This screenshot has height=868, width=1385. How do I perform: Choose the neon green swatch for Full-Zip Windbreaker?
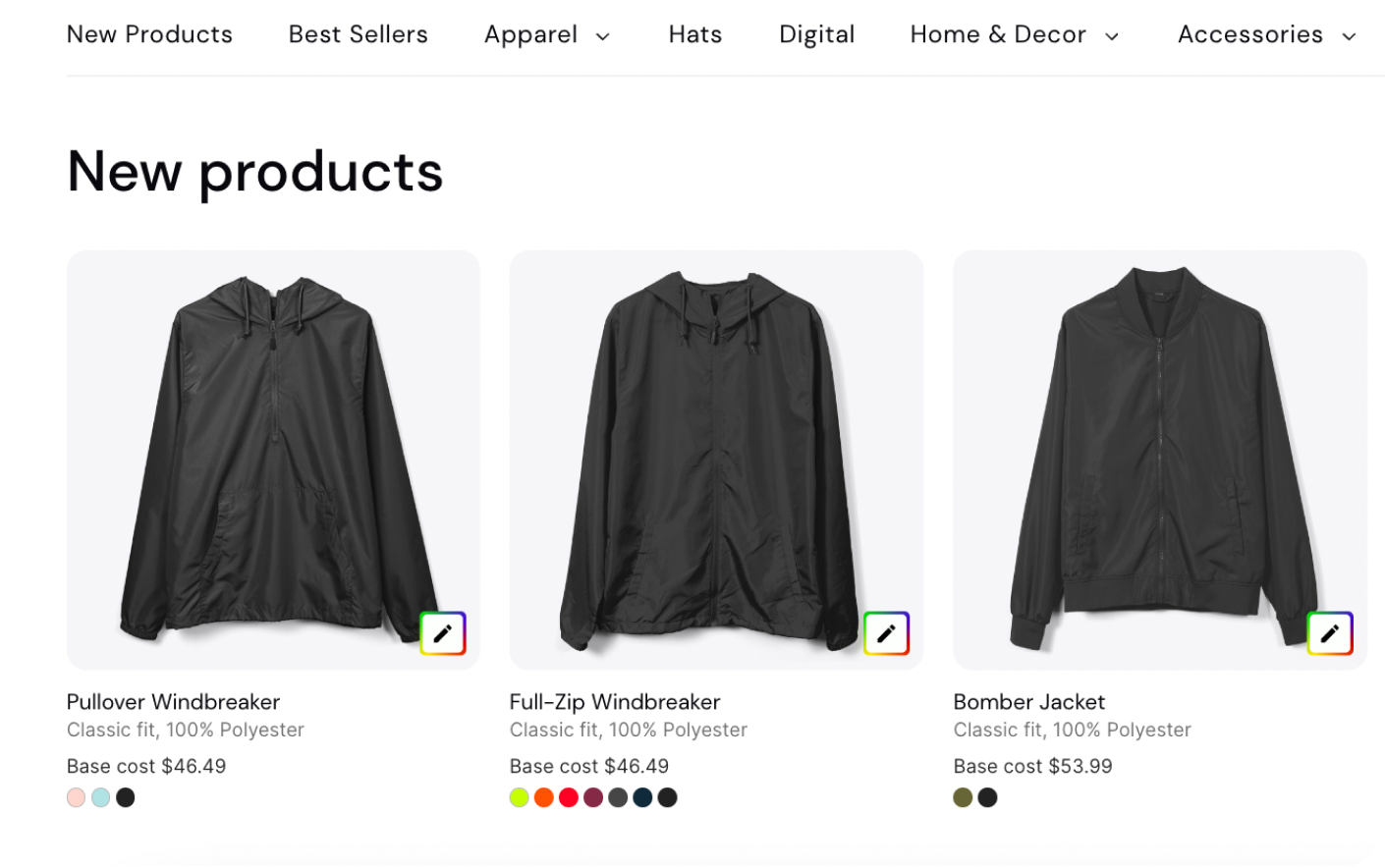519,797
